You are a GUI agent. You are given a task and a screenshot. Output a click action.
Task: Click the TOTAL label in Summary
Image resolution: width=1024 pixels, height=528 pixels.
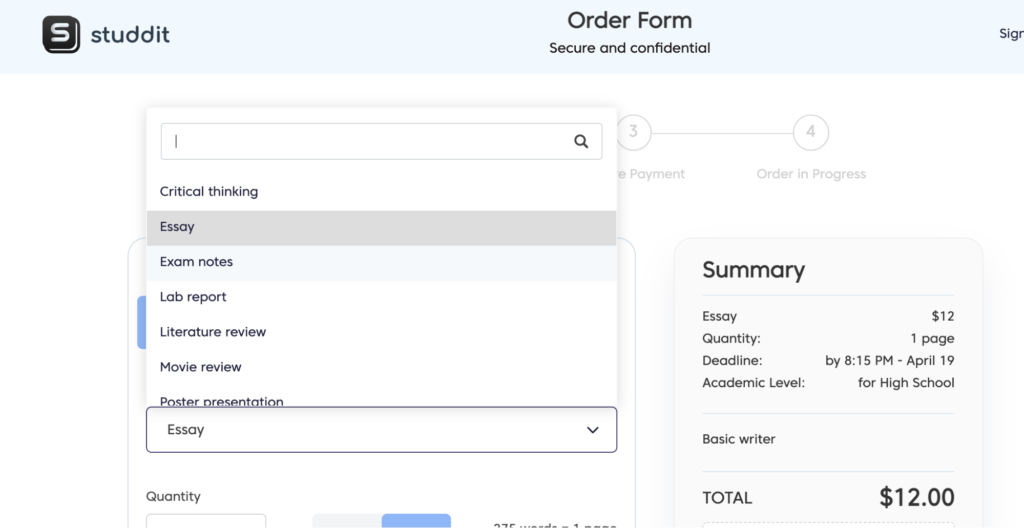tap(727, 498)
